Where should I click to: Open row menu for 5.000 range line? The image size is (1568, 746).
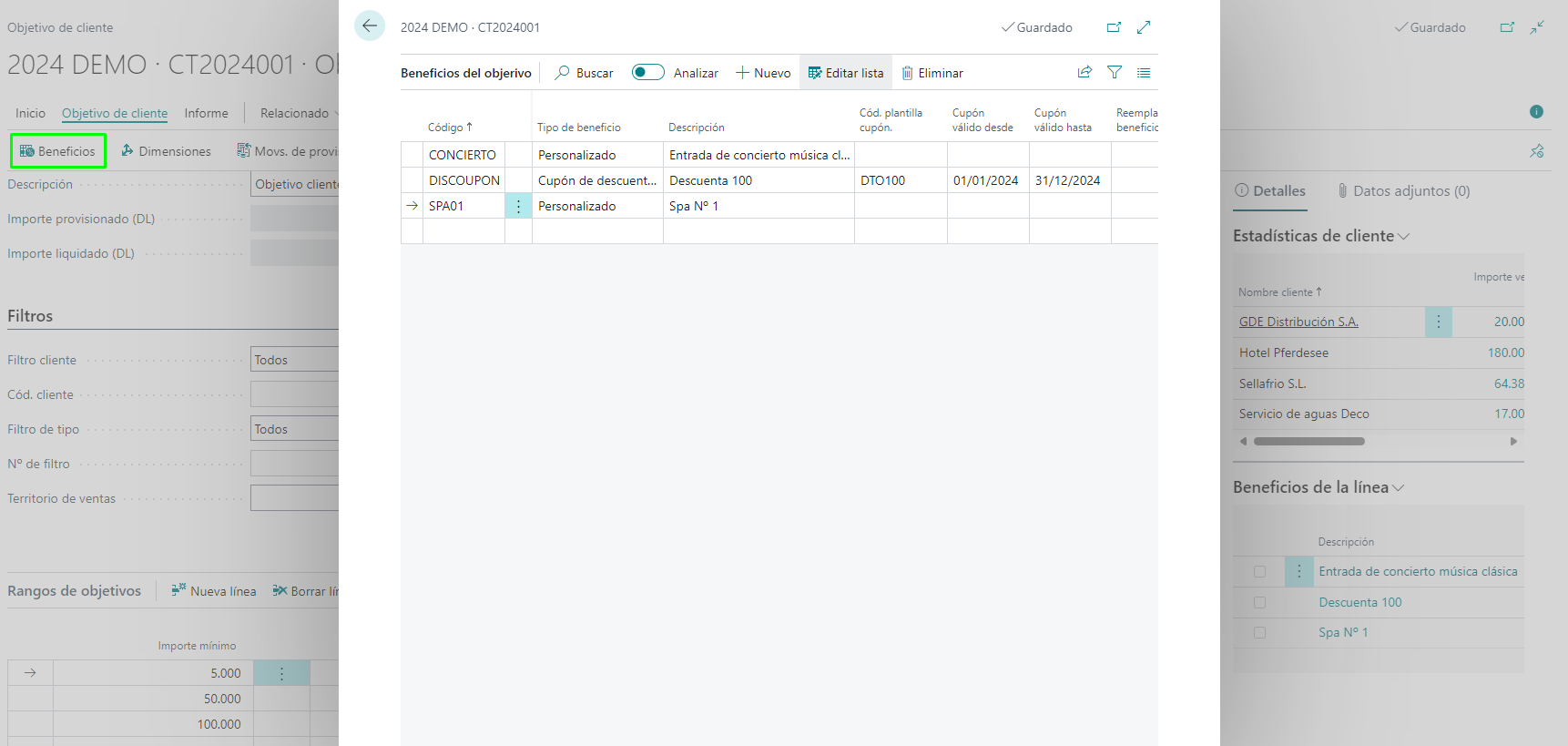coord(281,673)
